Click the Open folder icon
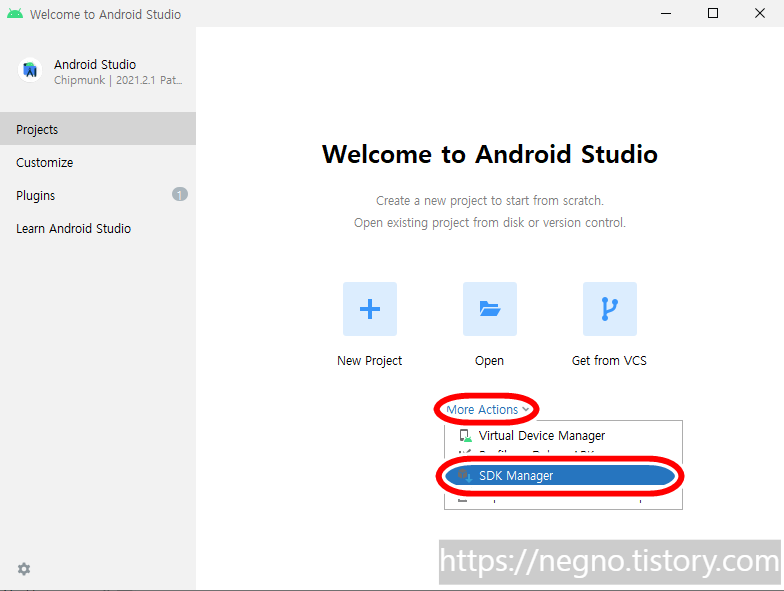Image resolution: width=784 pixels, height=591 pixels. 490,309
